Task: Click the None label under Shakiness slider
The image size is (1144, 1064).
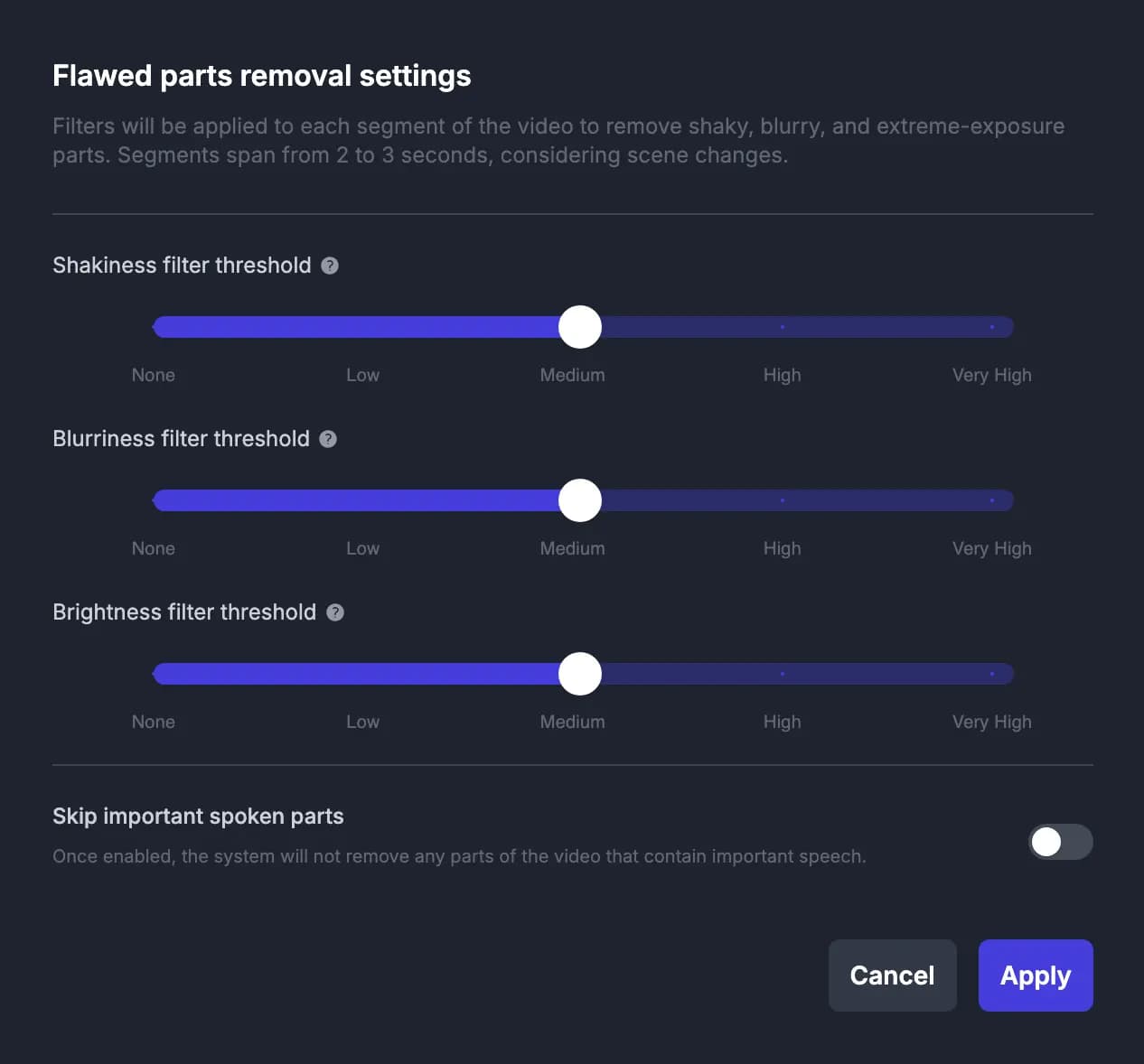Action: [x=154, y=375]
